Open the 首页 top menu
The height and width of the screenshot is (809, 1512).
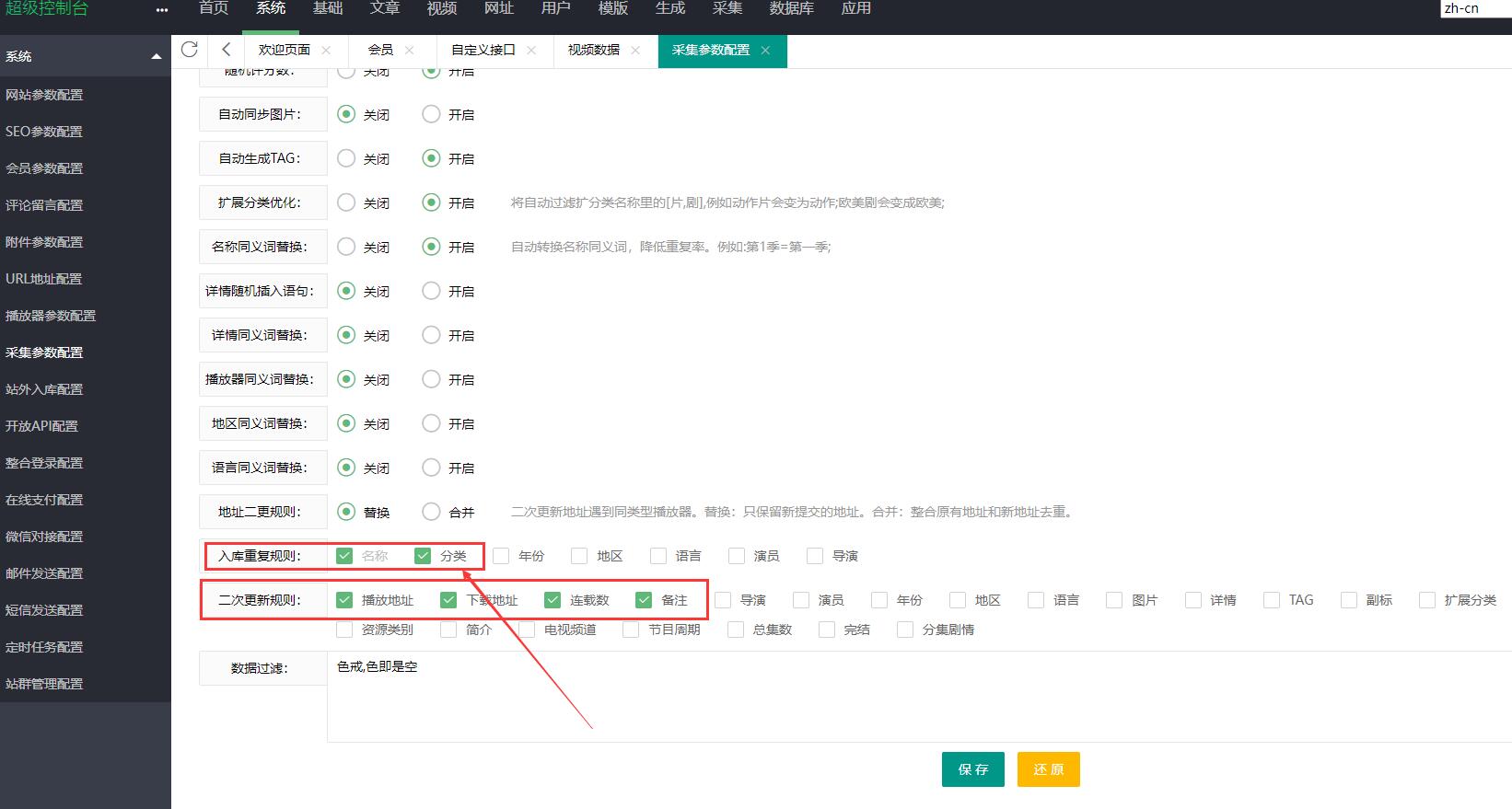(x=214, y=8)
